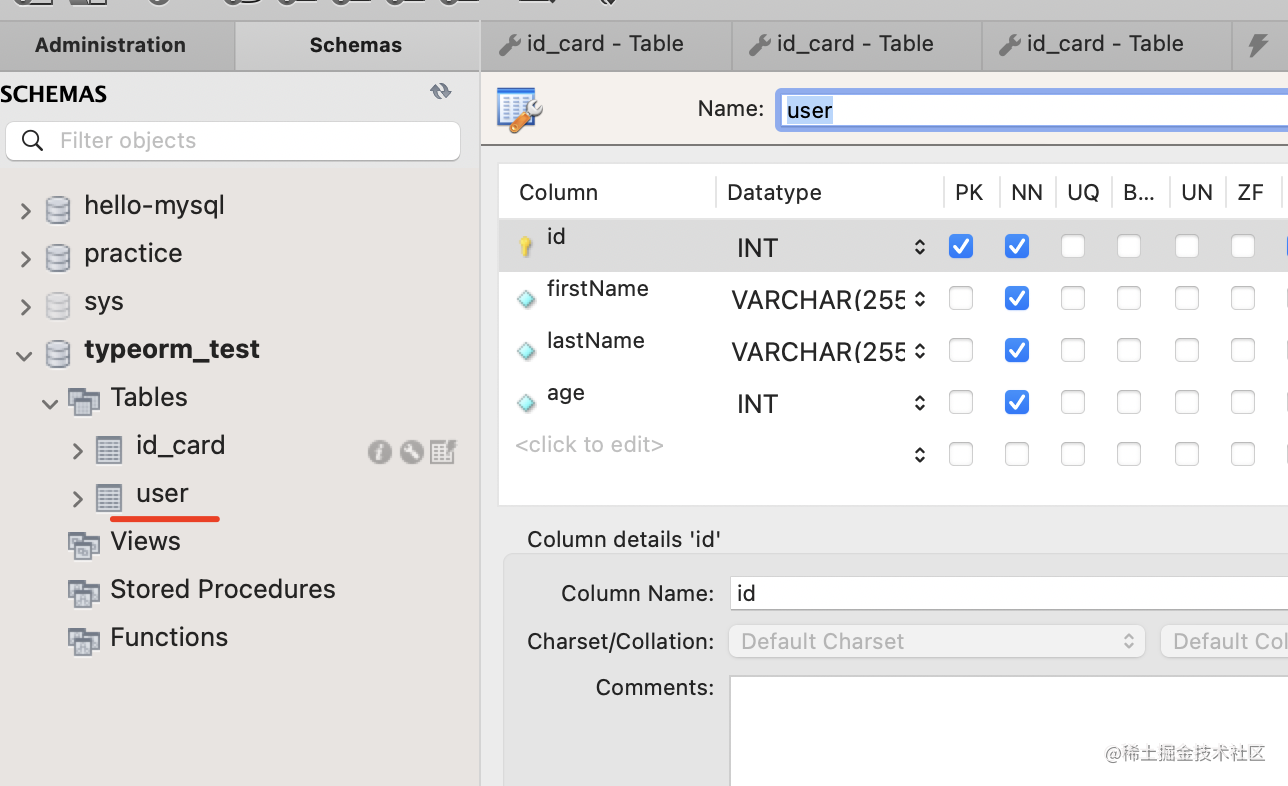Viewport: 1288px width, 786px height.
Task: Click the table editor icon beside Name
Action: coord(519,109)
